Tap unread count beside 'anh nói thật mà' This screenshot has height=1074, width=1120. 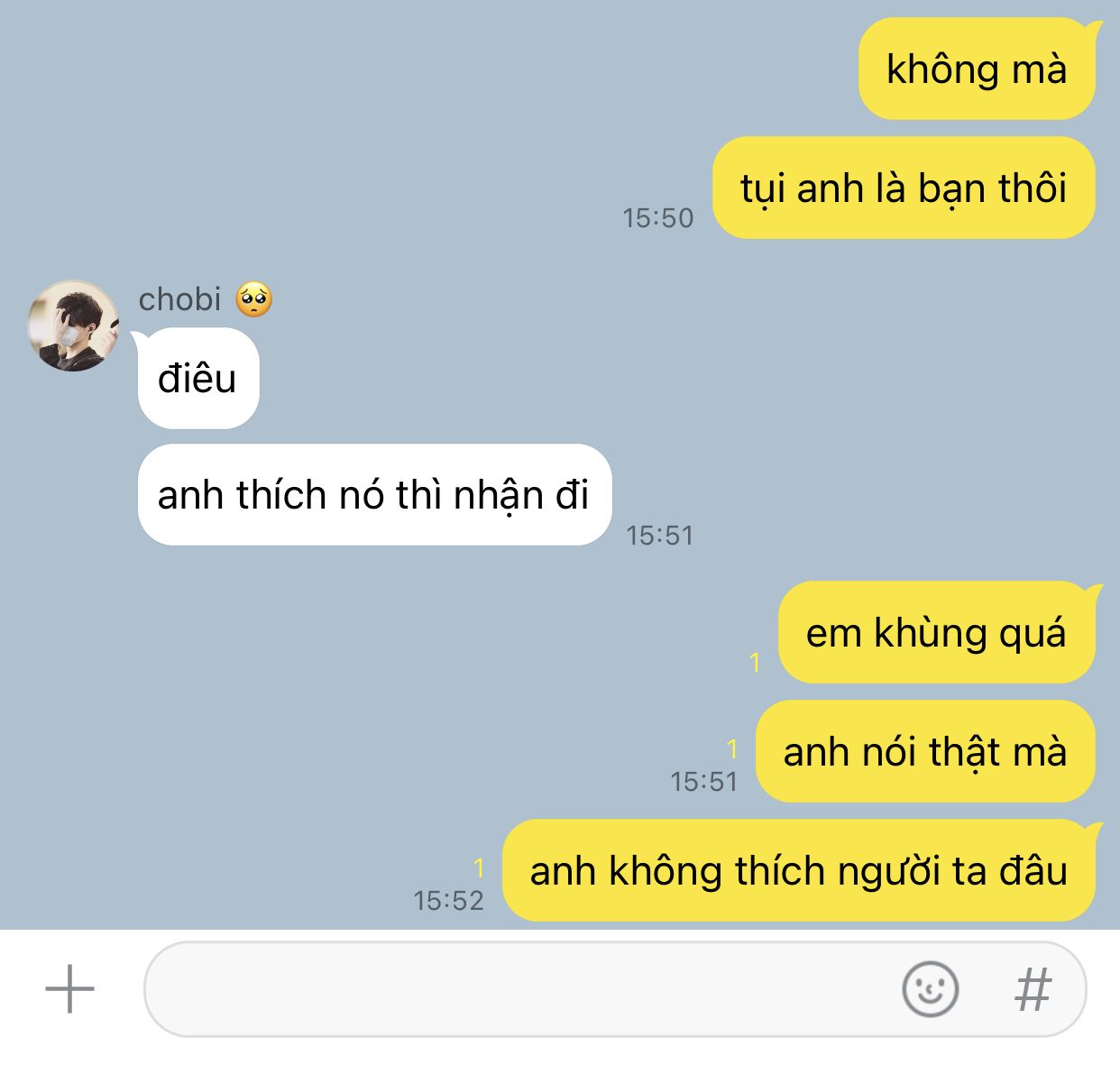(732, 748)
